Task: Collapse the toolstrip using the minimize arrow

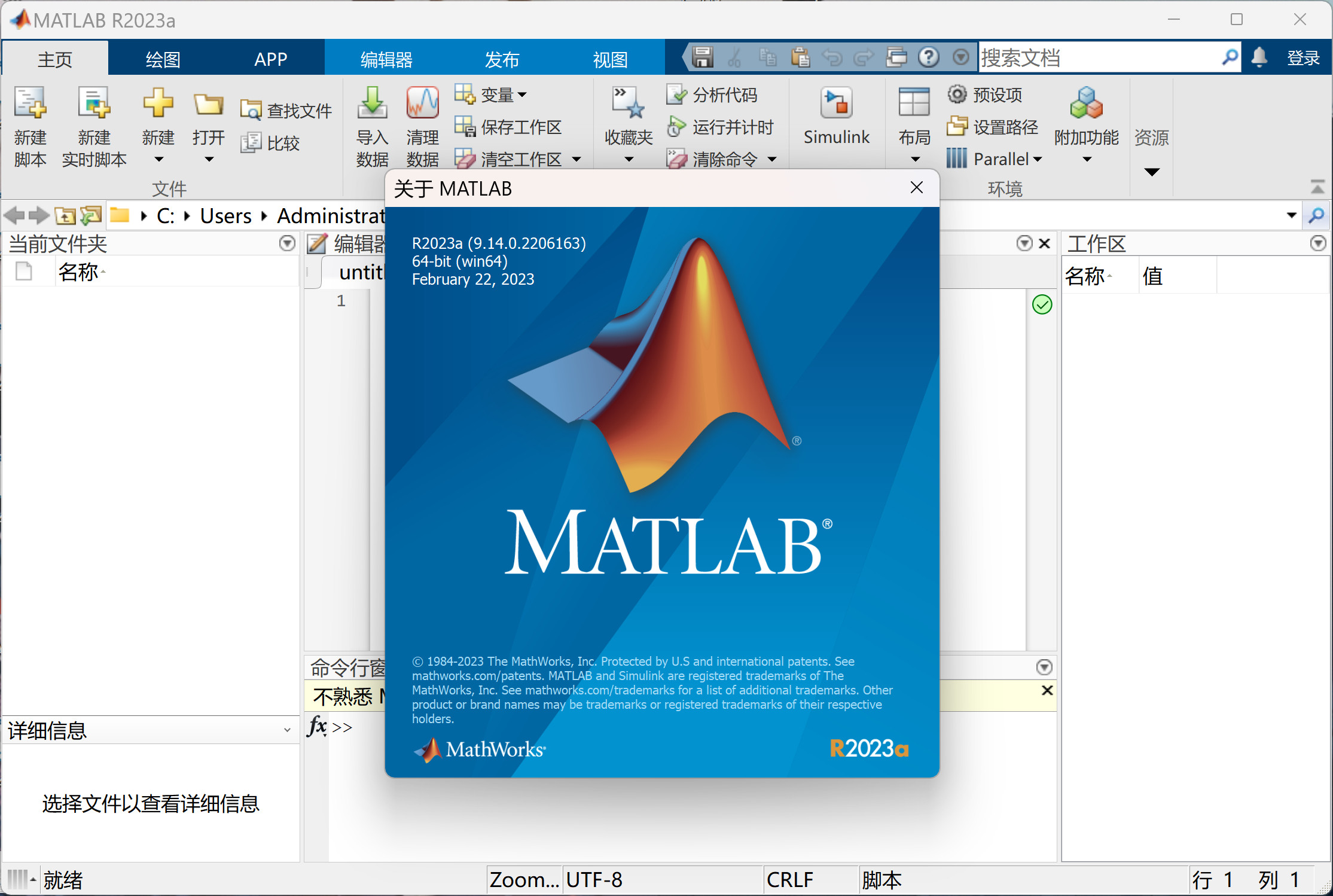Action: click(x=1317, y=187)
